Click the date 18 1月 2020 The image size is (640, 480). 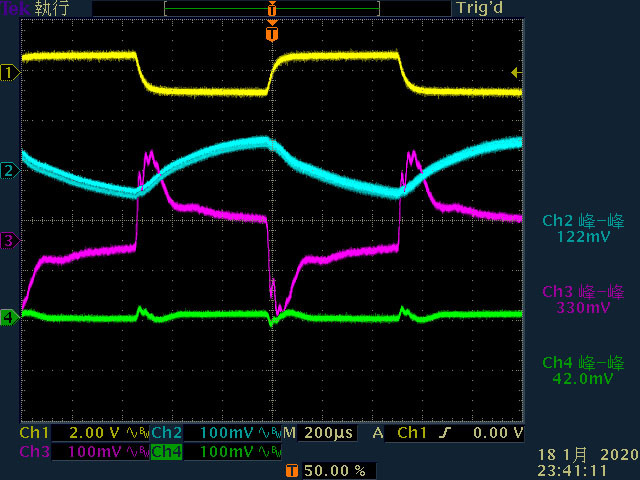pos(588,455)
